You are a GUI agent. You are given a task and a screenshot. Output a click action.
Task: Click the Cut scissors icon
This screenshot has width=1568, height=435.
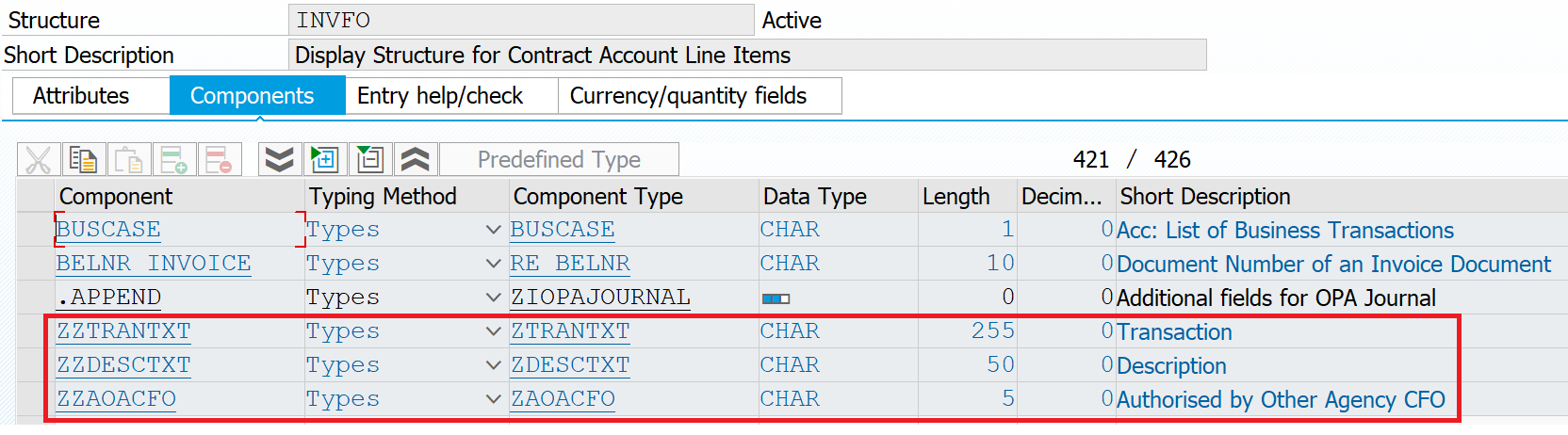point(39,160)
